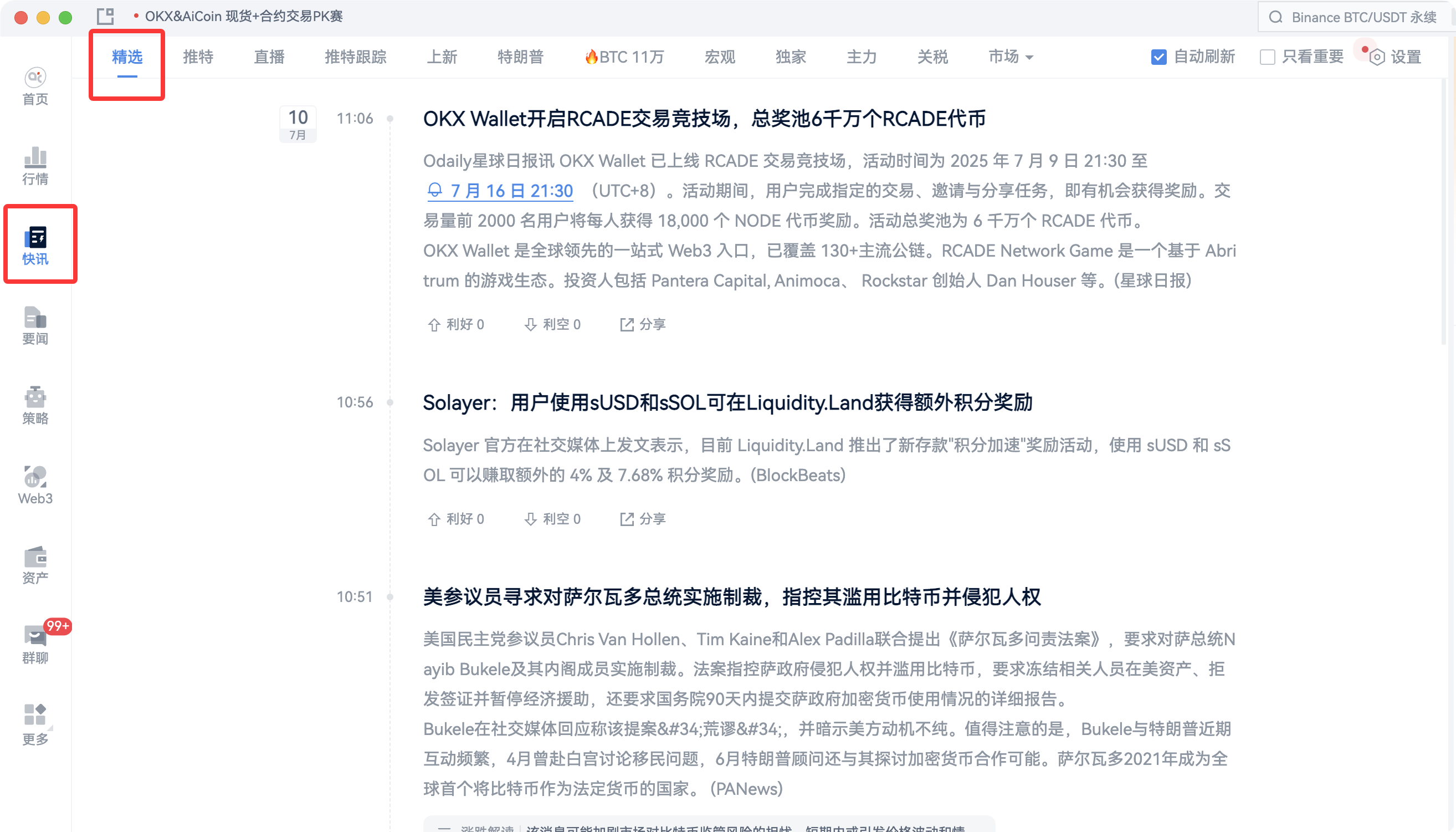Open the BTC 11万 hot tab

click(623, 57)
